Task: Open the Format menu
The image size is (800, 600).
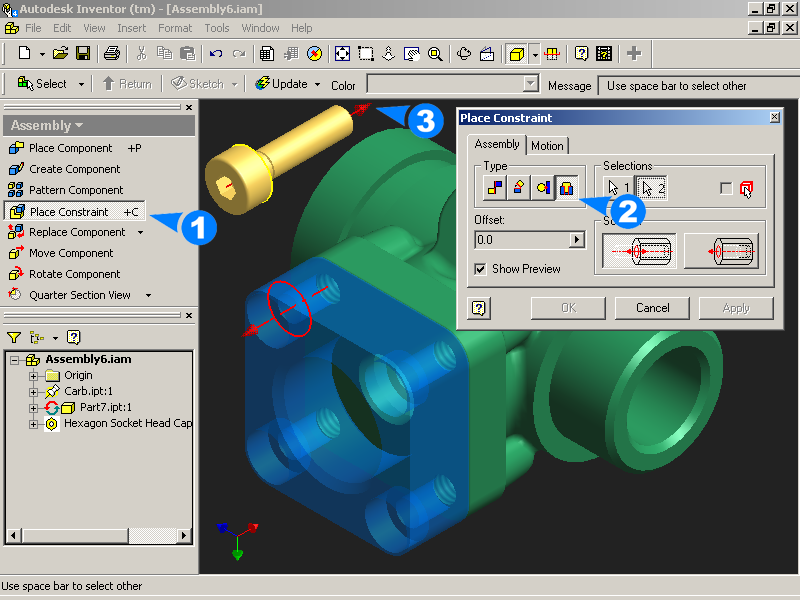Action: [x=175, y=28]
